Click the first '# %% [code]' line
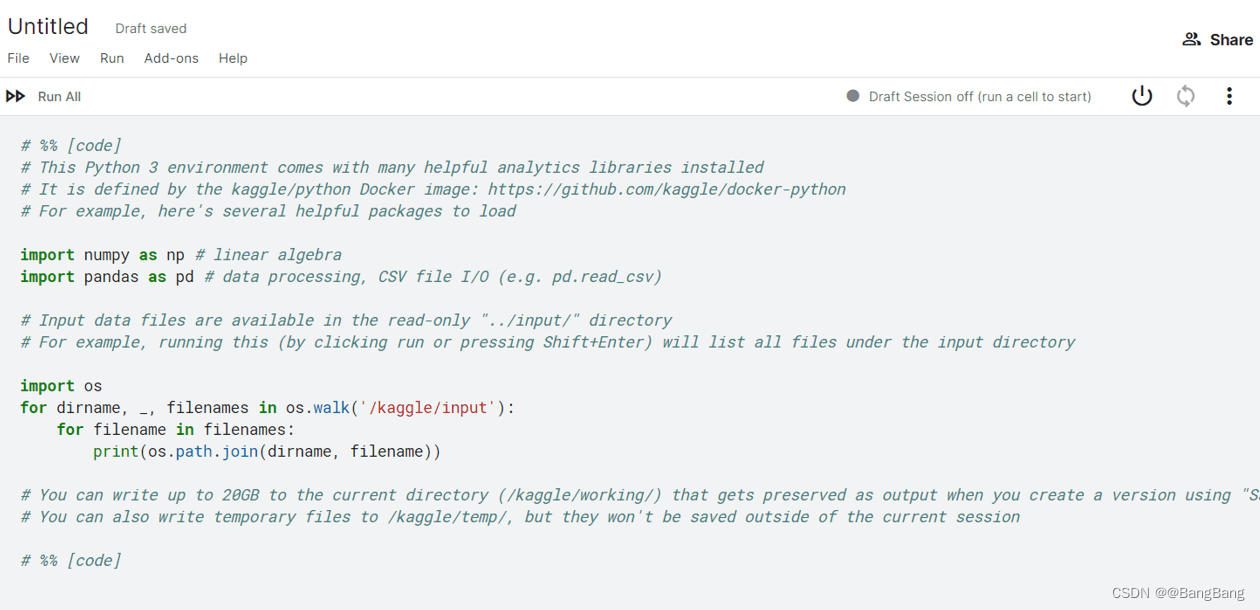This screenshot has width=1260, height=610. tap(71, 146)
